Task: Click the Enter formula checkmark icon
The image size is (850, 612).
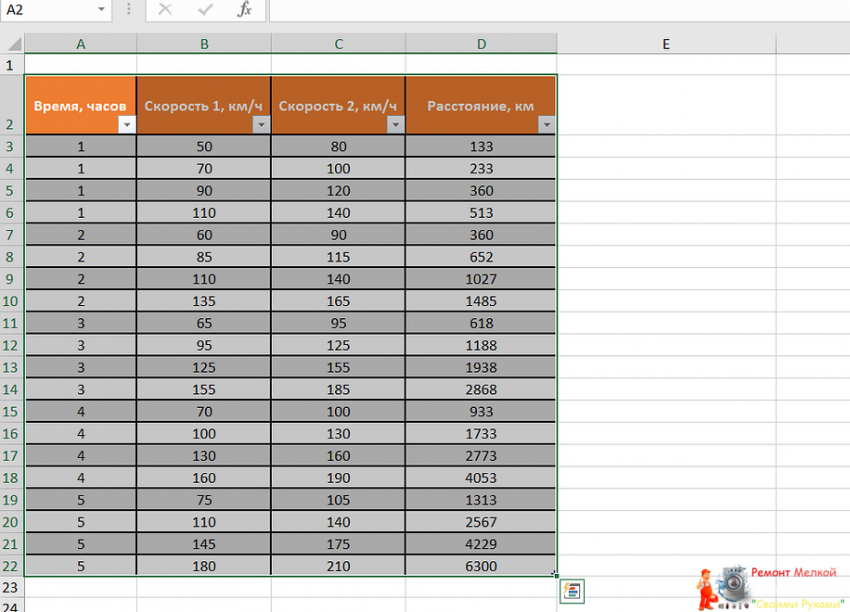Action: [x=205, y=10]
